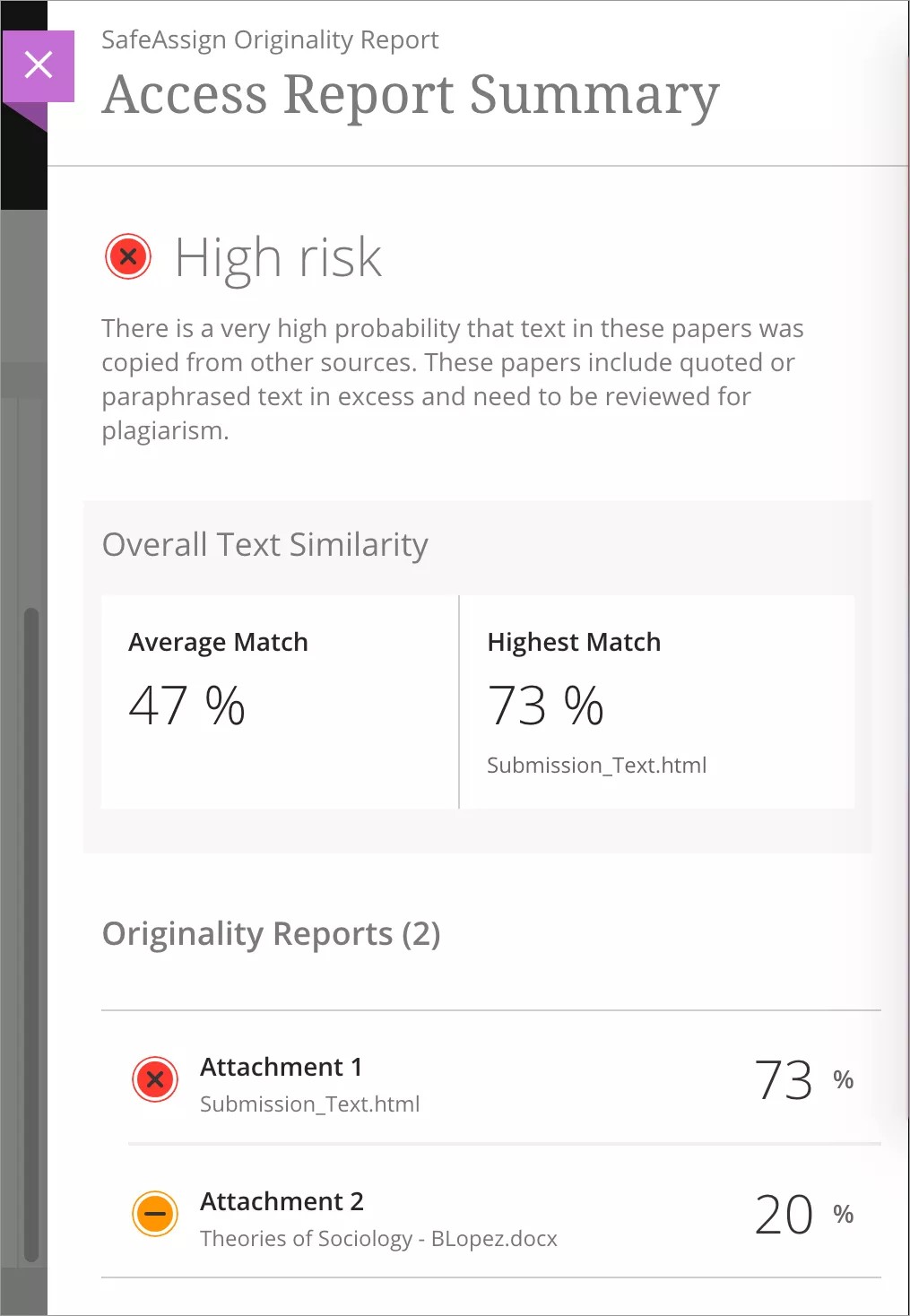The height and width of the screenshot is (1316, 910).
Task: Click Submission_Text.html under Highest Match
Action: click(x=596, y=766)
